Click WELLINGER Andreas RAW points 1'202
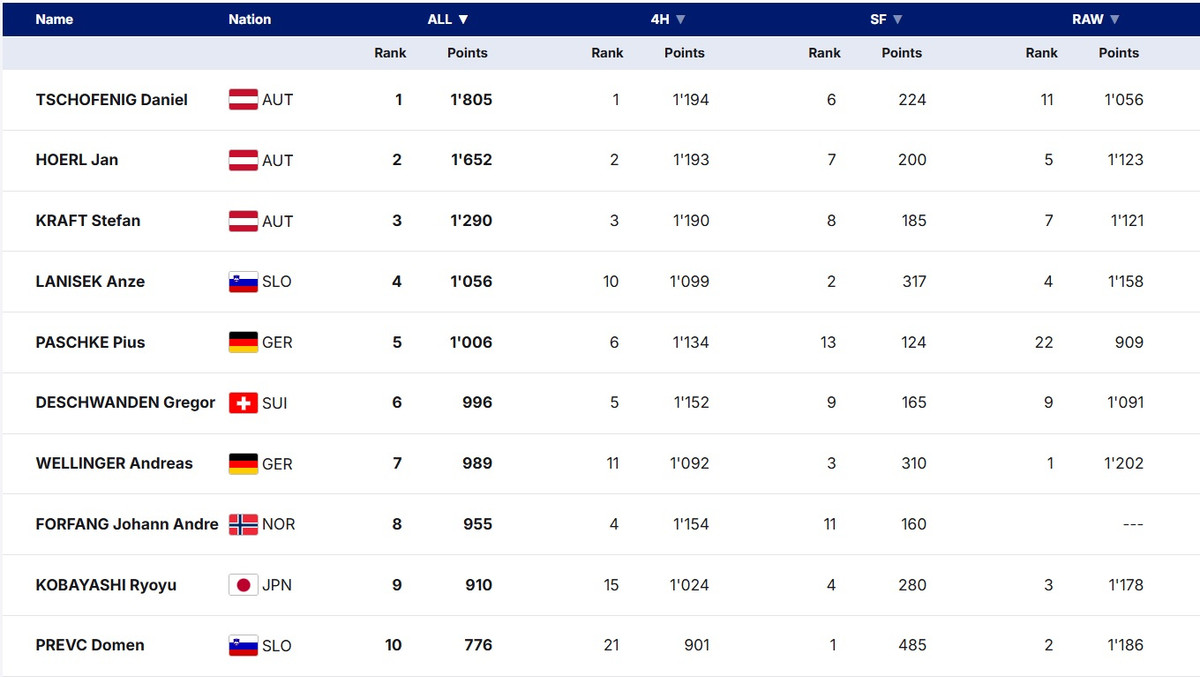The width and height of the screenshot is (1200, 677). pos(1123,464)
